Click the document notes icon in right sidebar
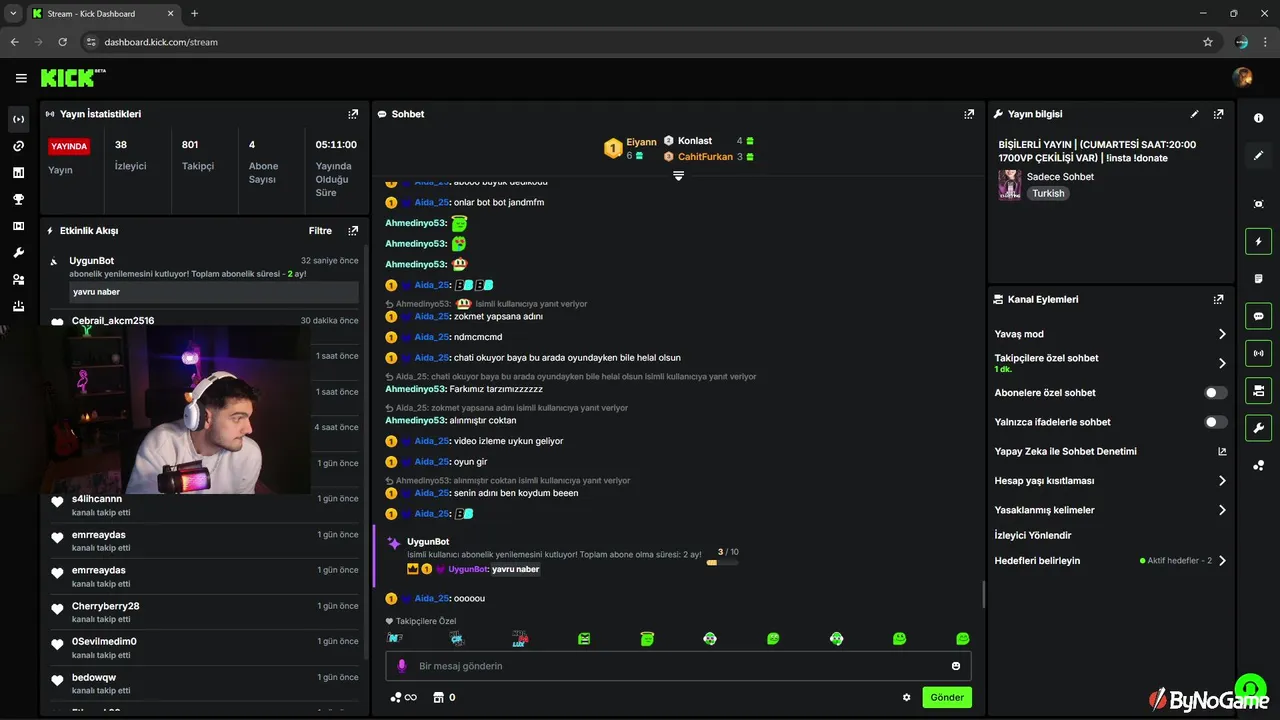 pos(1258,279)
